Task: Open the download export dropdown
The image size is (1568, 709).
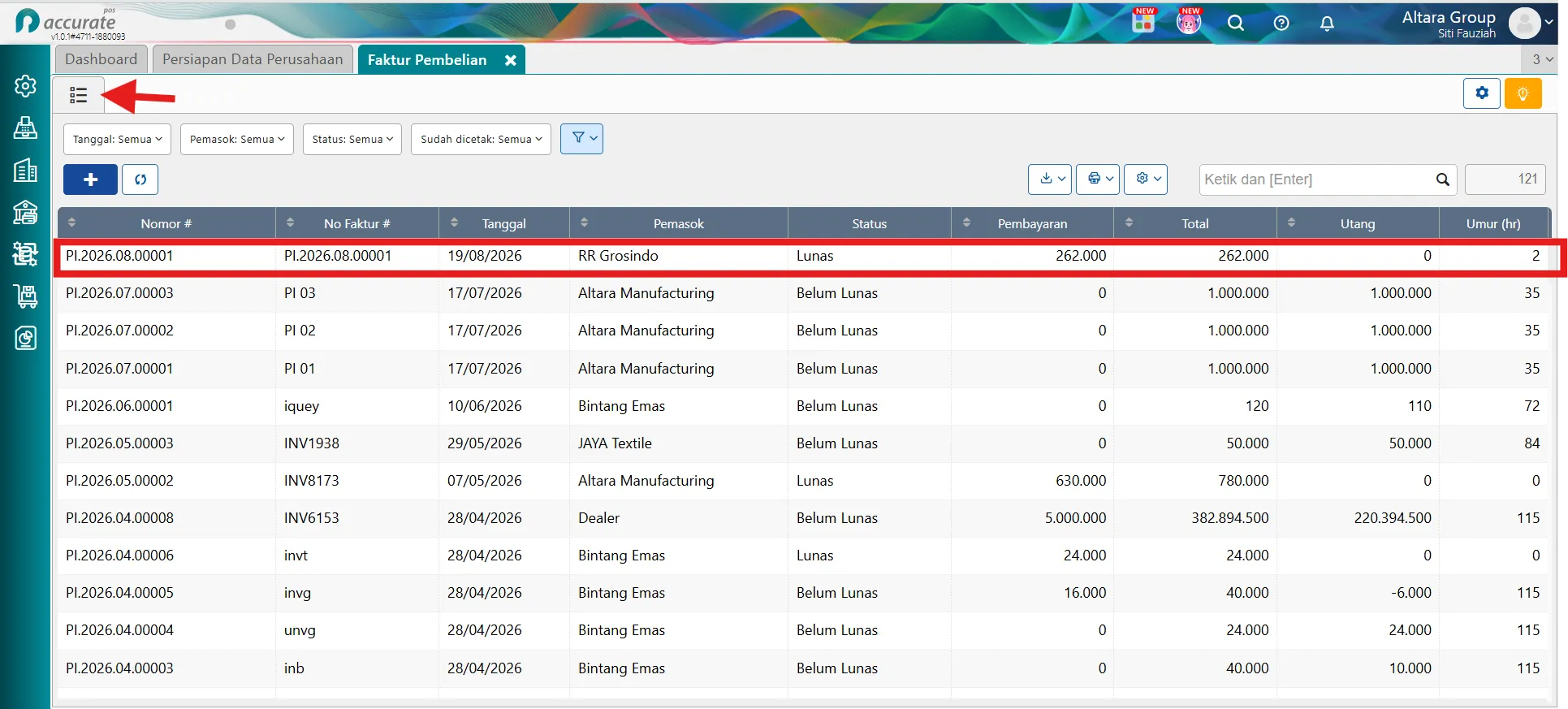Action: 1050,179
